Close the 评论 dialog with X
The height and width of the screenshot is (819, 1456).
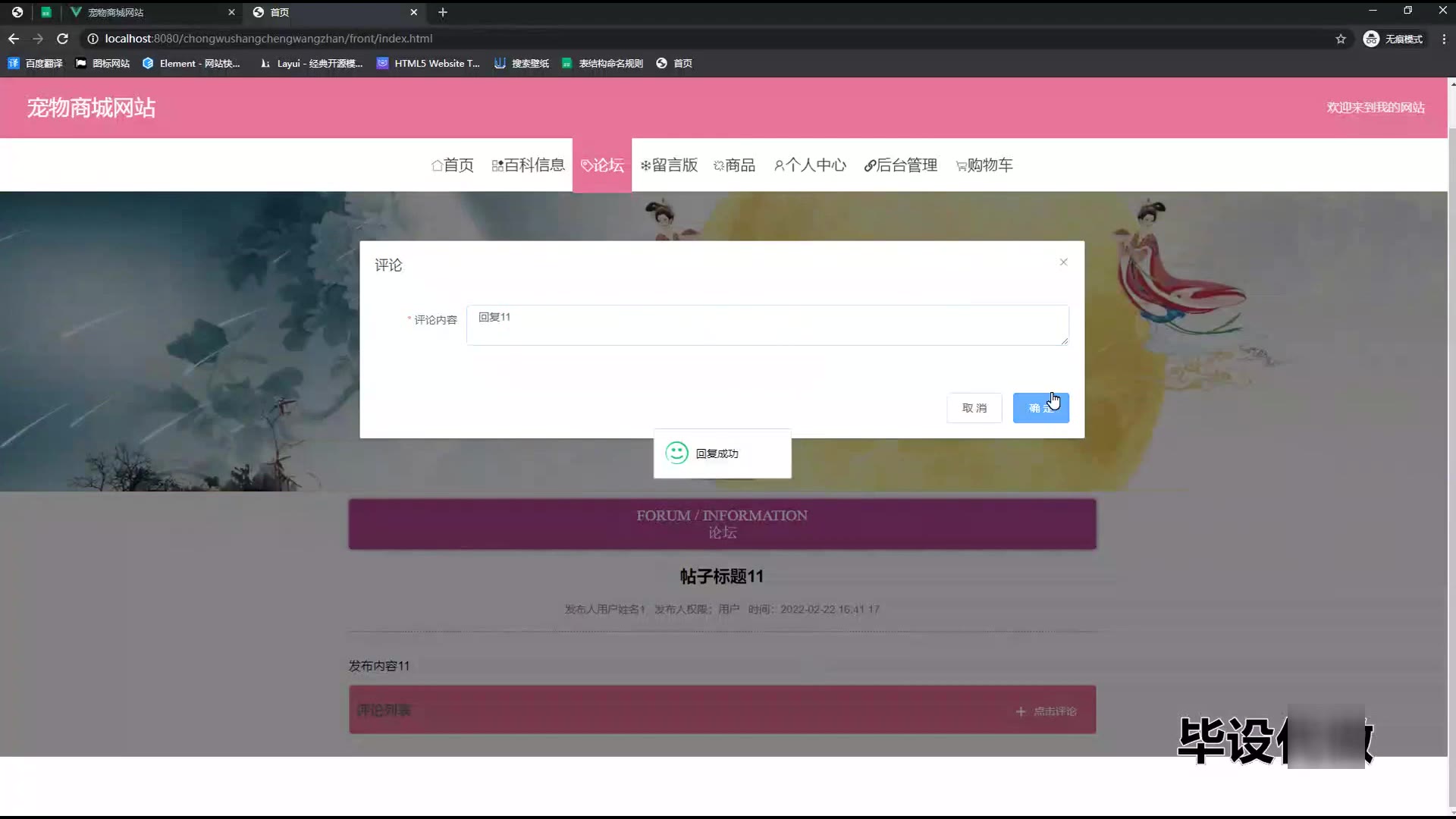(1063, 262)
